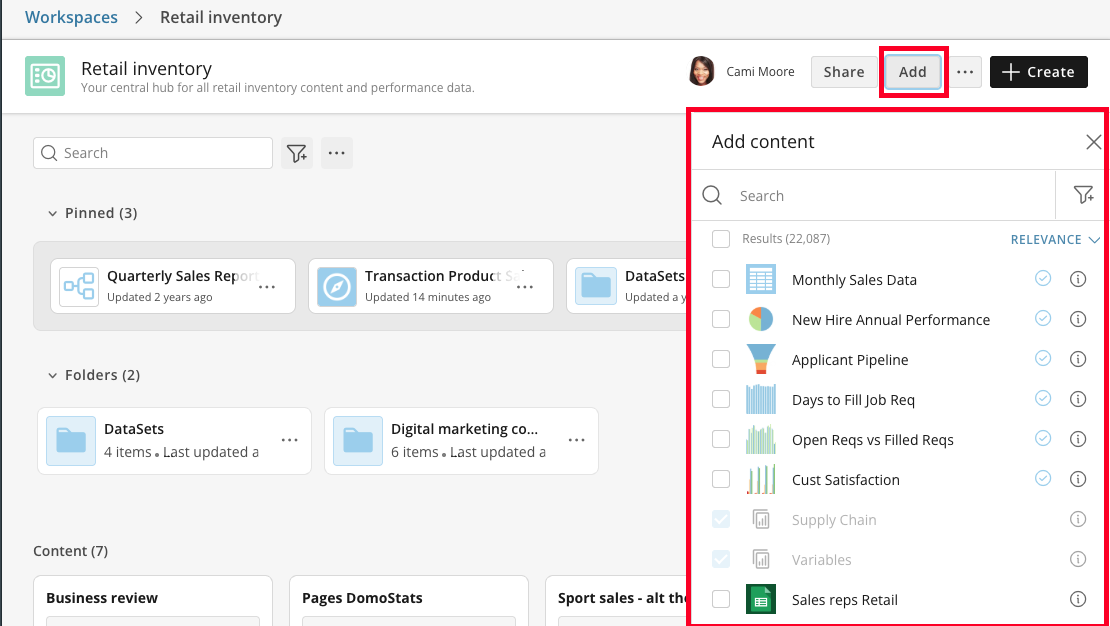Show info for Days to Fill Job Req
The height and width of the screenshot is (626, 1110).
[1077, 399]
